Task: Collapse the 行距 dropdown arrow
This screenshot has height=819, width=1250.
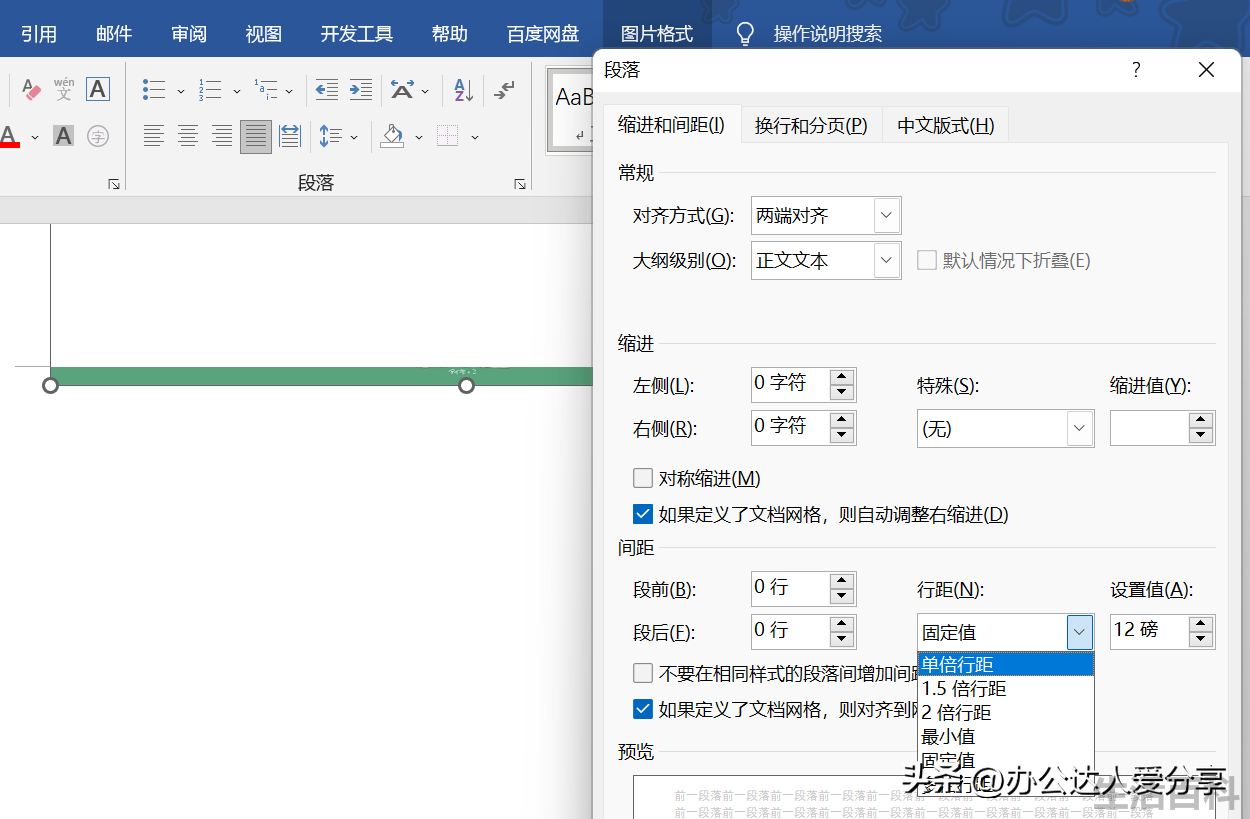Action: 1079,632
